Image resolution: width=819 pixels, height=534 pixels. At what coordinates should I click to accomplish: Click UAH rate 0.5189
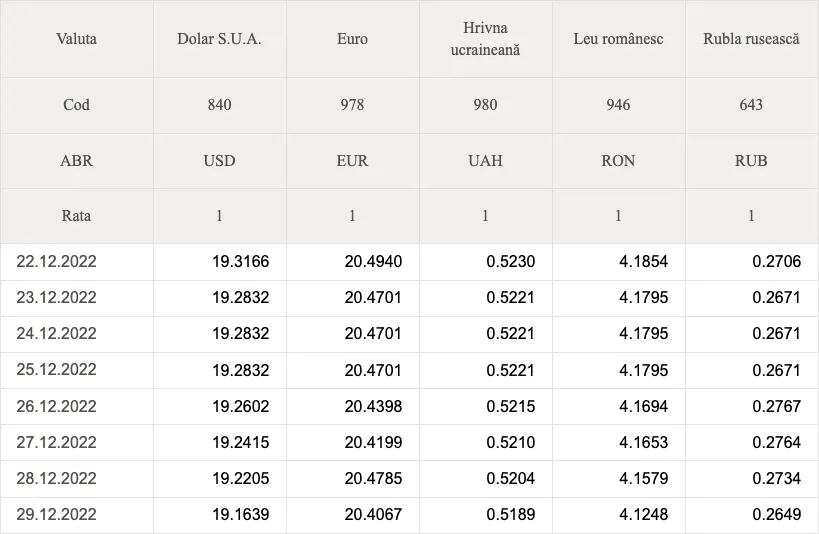click(x=511, y=514)
